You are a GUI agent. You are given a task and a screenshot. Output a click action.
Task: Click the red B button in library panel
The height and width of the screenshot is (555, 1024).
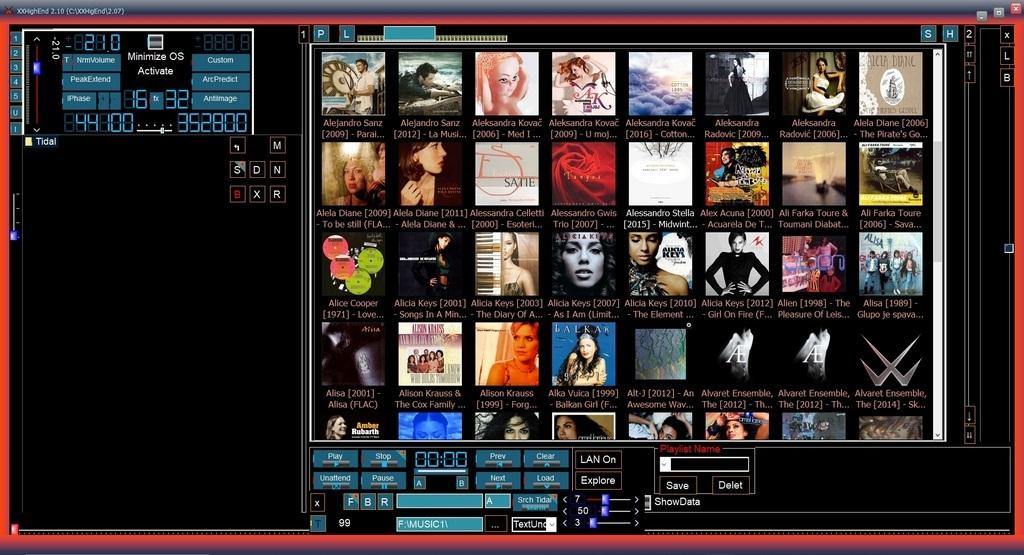click(238, 195)
